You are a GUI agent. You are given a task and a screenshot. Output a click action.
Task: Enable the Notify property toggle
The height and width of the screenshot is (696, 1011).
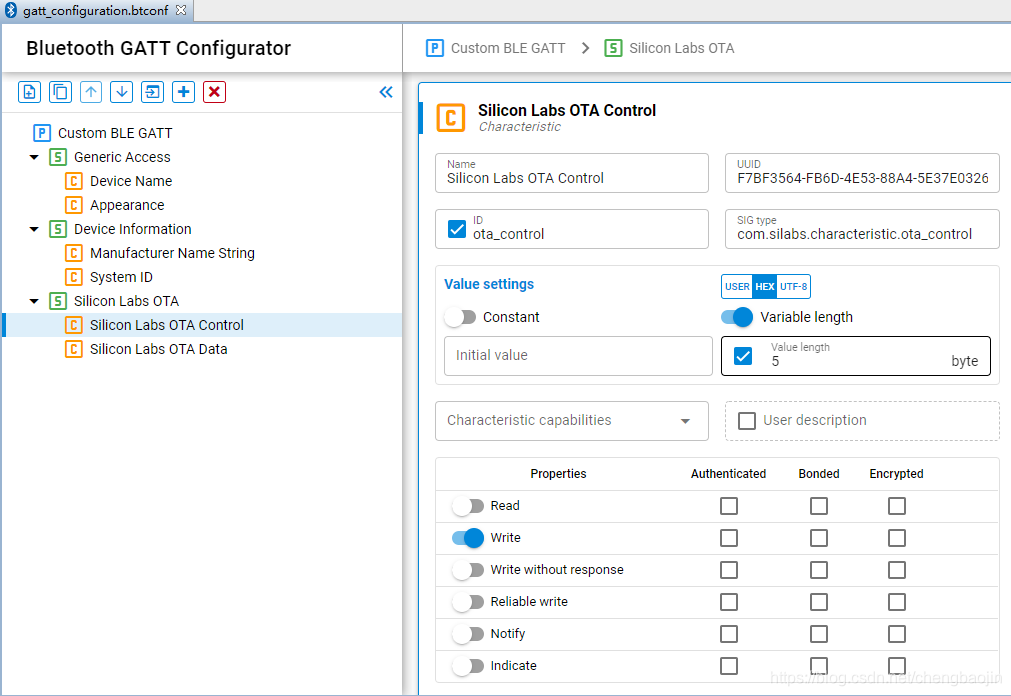pos(468,634)
